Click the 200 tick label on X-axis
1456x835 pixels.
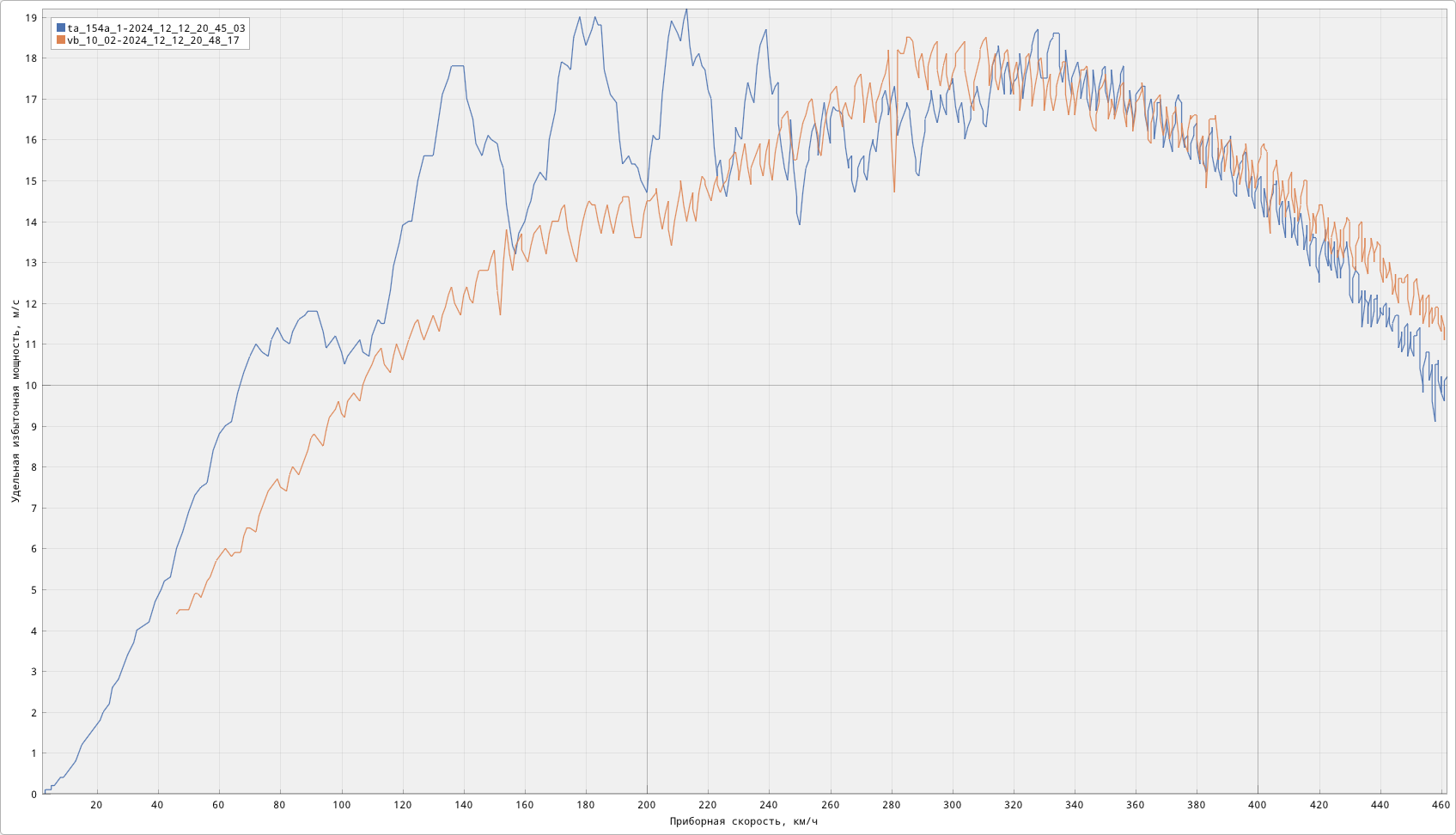pos(647,805)
